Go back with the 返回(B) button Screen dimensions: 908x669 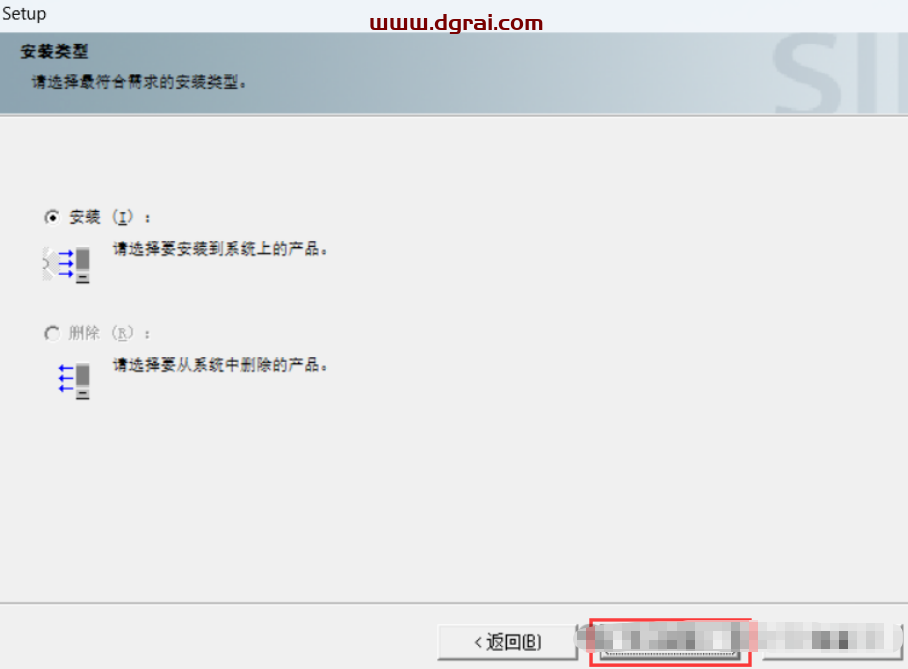pyautogui.click(x=507, y=642)
